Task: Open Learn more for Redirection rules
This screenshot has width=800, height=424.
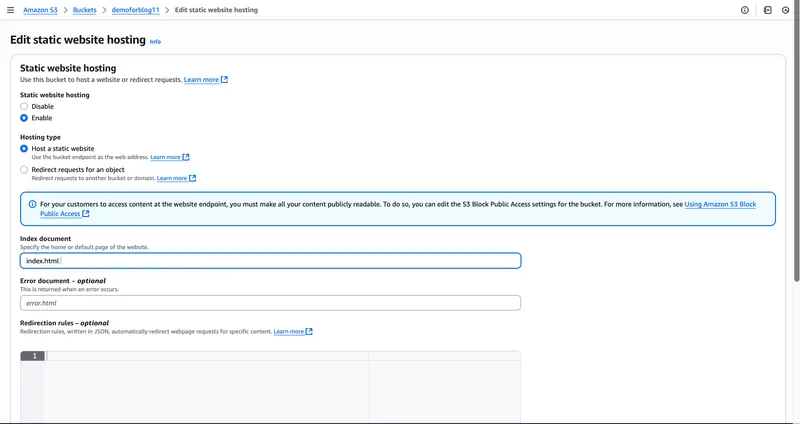Action: [x=289, y=332]
